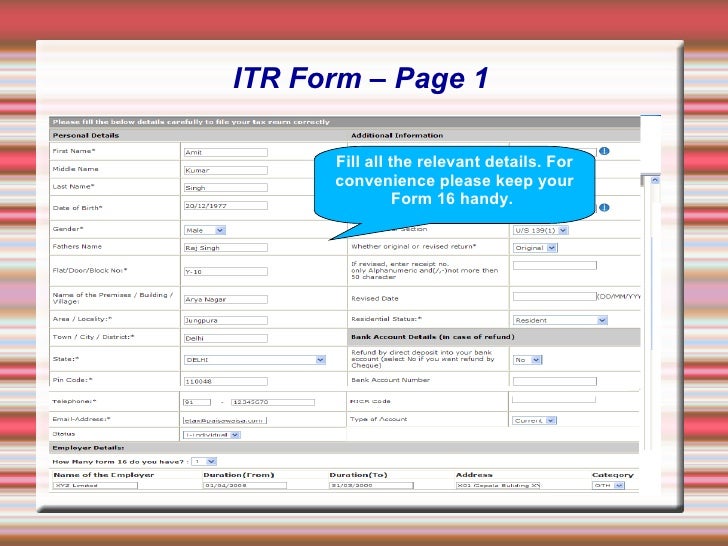This screenshot has width=728, height=546.
Task: Click the Whether original or revised return label
Action: tap(414, 247)
